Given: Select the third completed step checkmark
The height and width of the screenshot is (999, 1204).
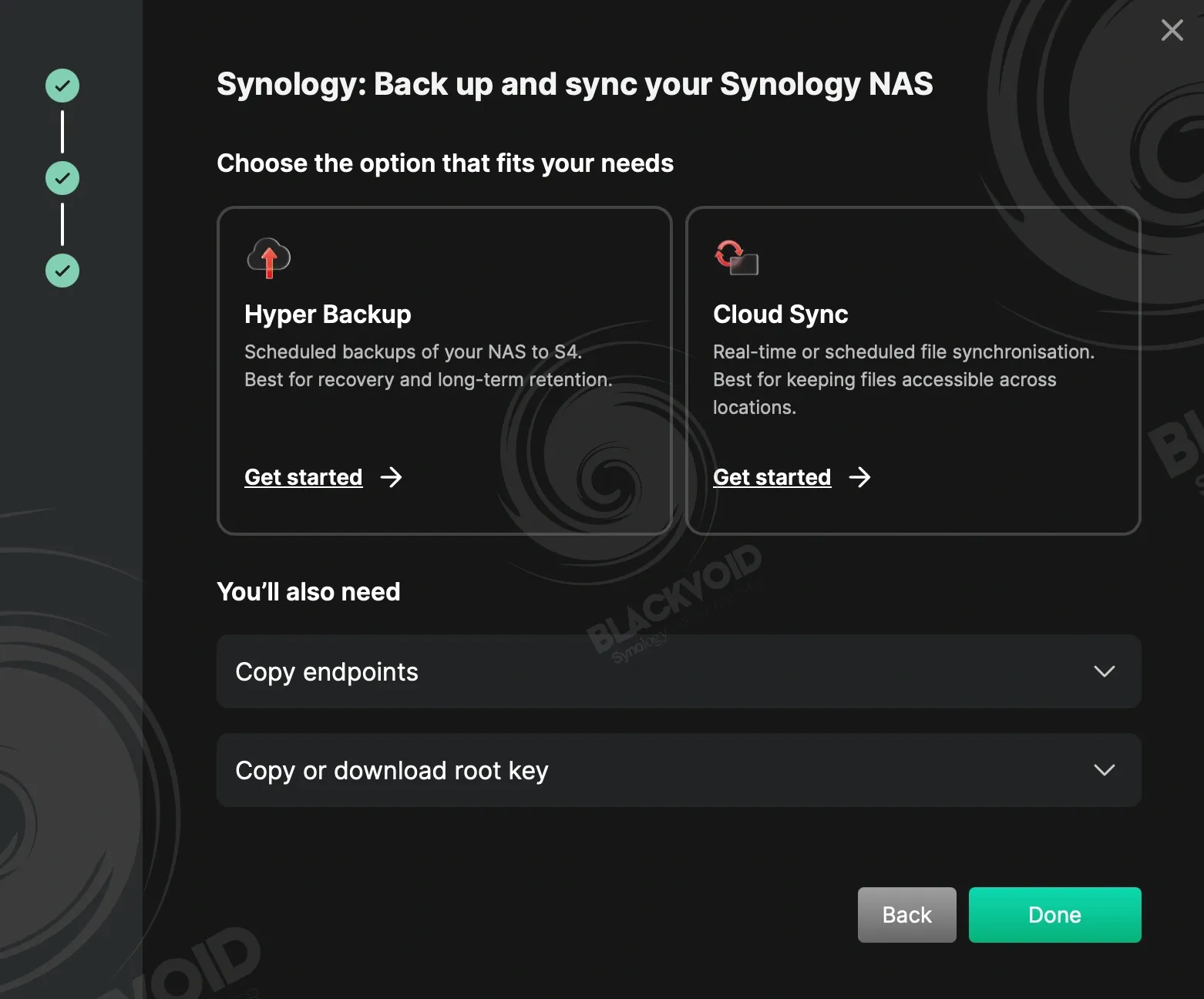Looking at the screenshot, I should click(x=62, y=271).
